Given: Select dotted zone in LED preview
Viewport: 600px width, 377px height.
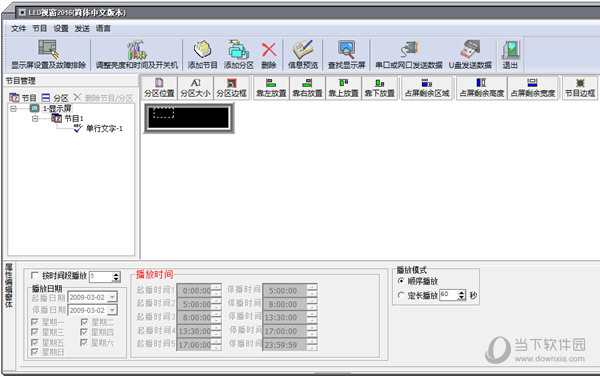Looking at the screenshot, I should coord(164,112).
